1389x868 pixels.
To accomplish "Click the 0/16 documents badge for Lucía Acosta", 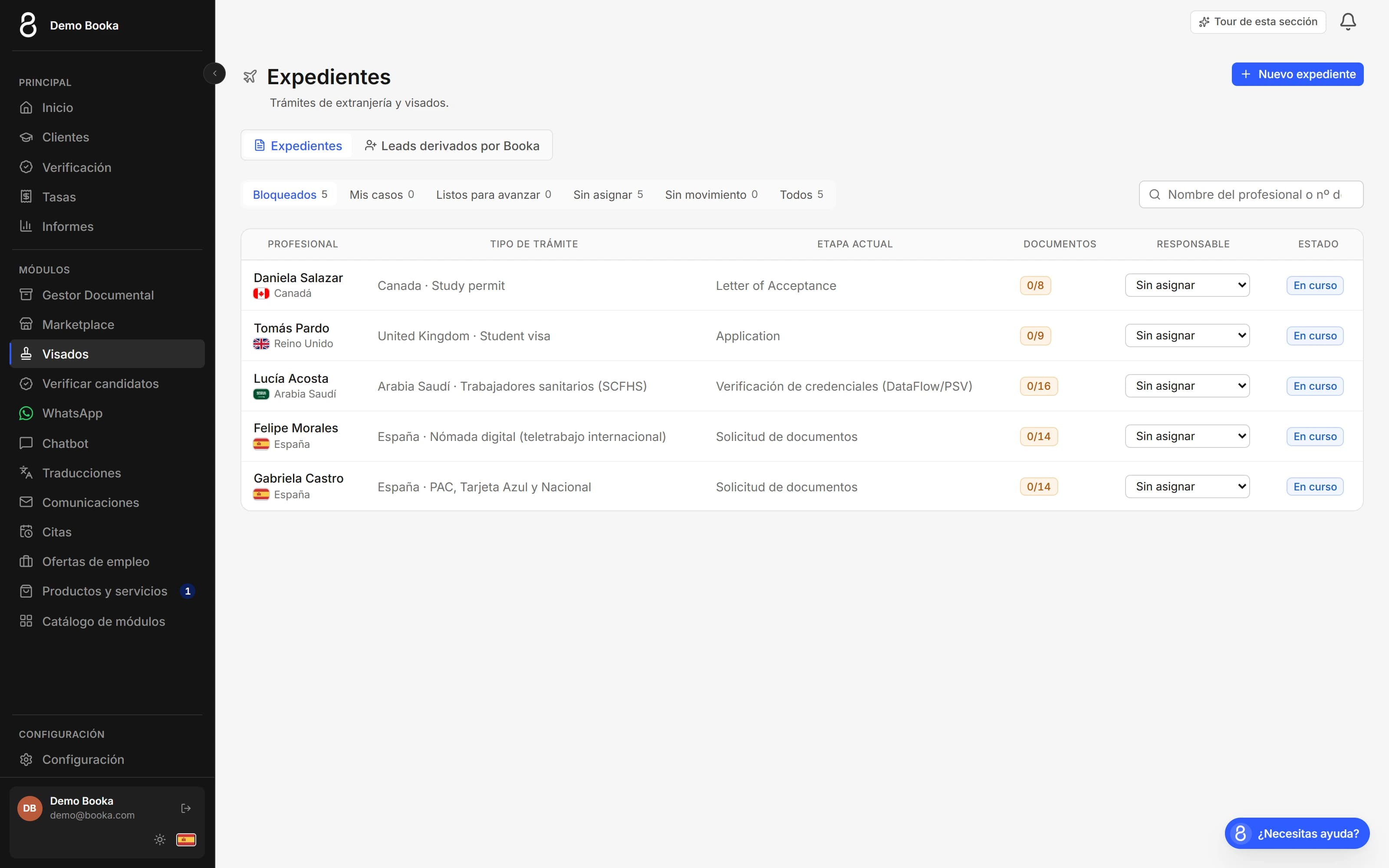I will pos(1038,386).
